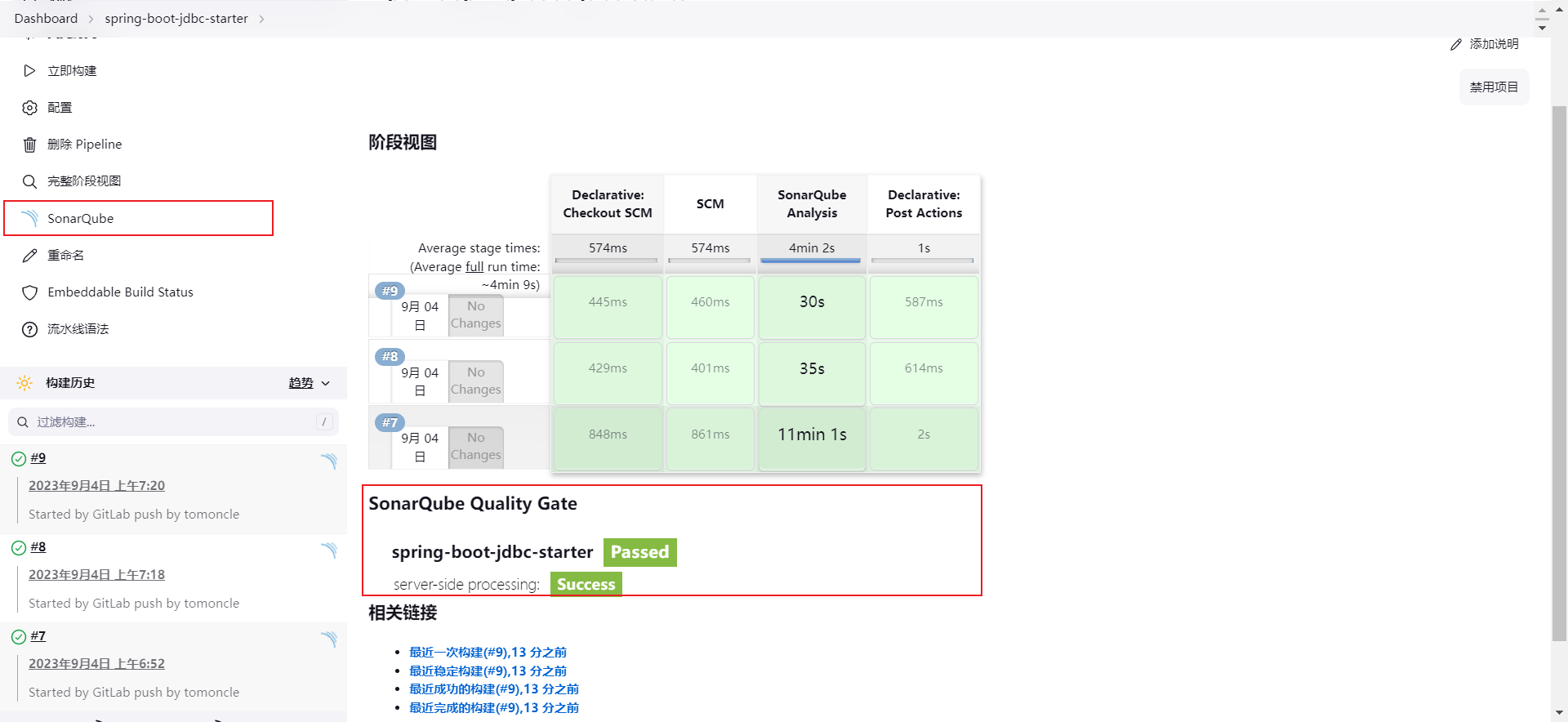Click the delete Pipeline trash icon

coord(29,145)
